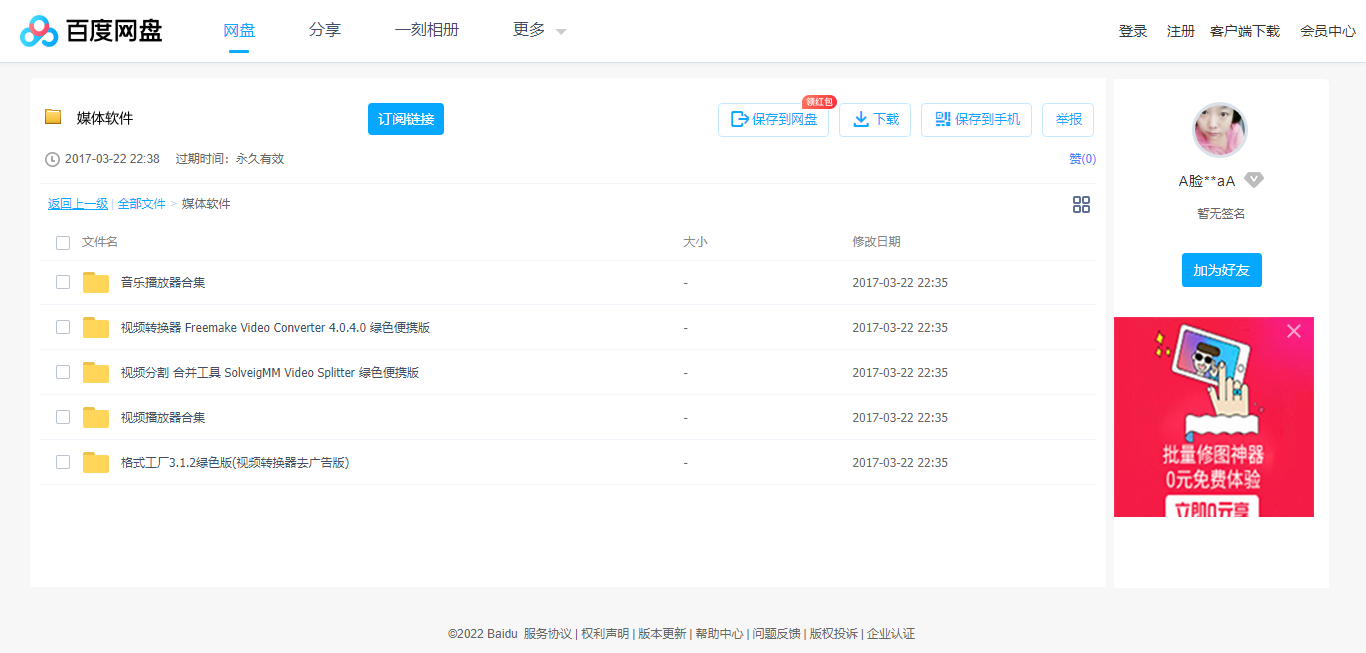The image size is (1366, 653).
Task: Check the select-all checkbox in file list
Action: [63, 242]
